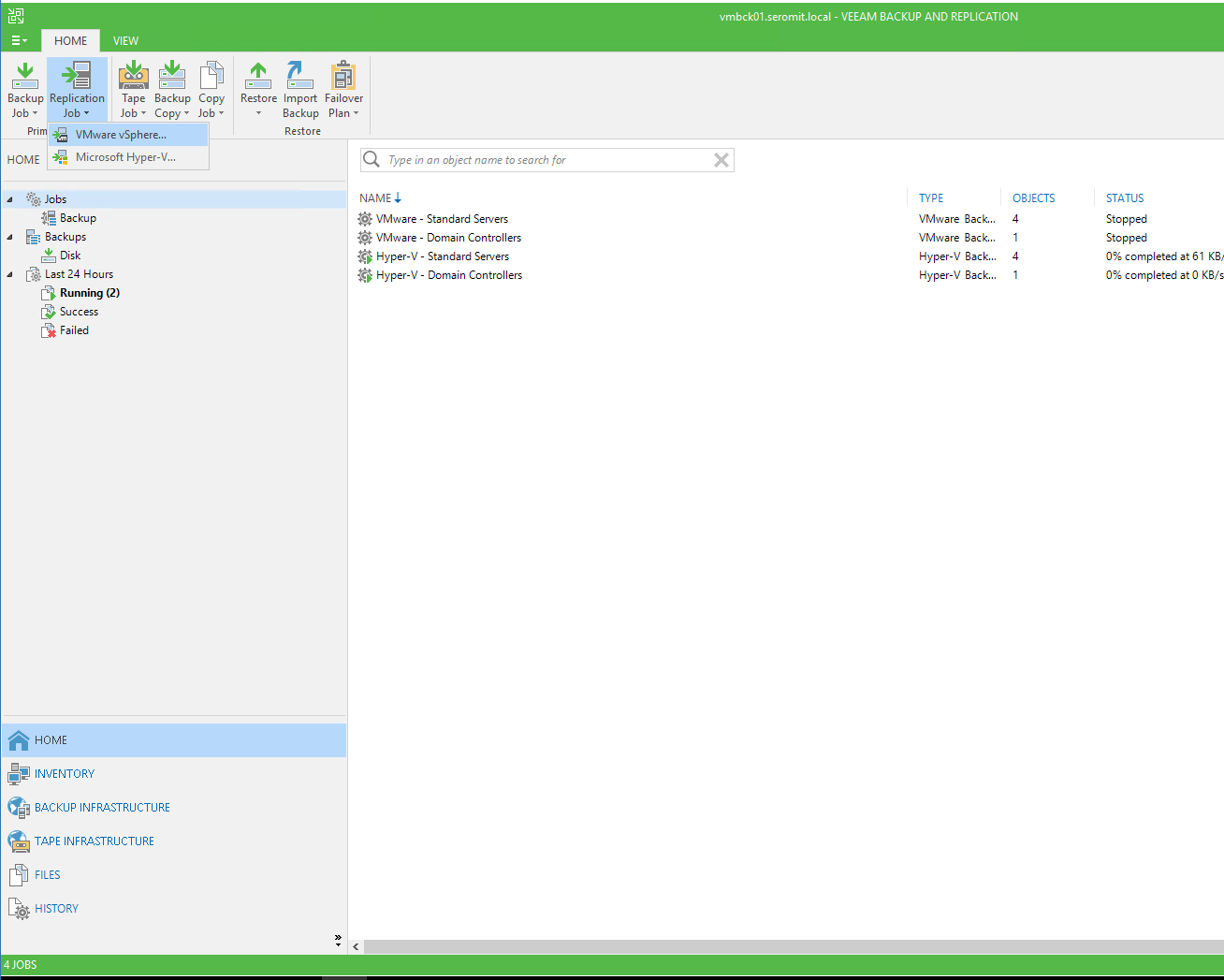Open the TAPE INFRASTRUCTURE view
Image resolution: width=1224 pixels, height=980 pixels.
tap(174, 841)
